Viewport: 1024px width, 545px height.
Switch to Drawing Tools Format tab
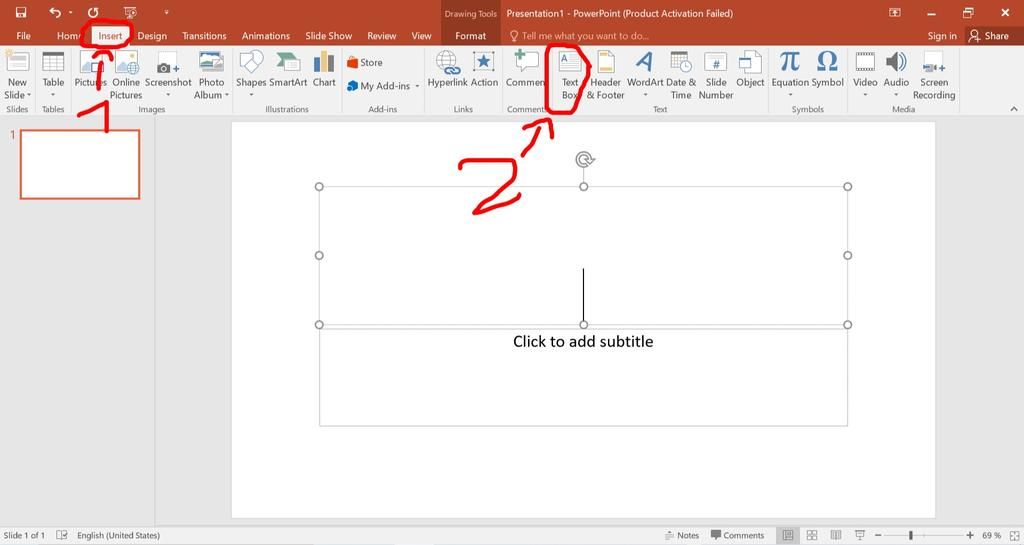tap(470, 36)
